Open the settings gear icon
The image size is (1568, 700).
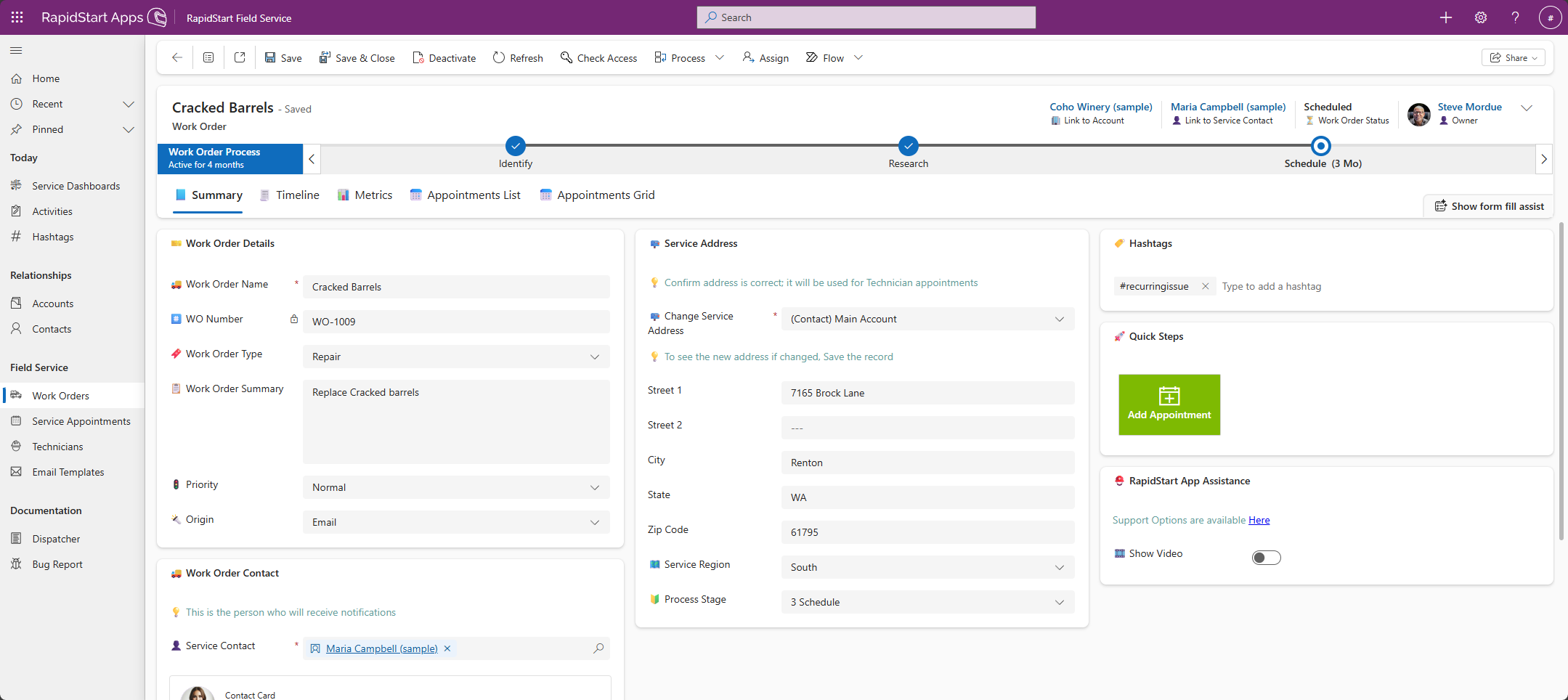point(1480,17)
